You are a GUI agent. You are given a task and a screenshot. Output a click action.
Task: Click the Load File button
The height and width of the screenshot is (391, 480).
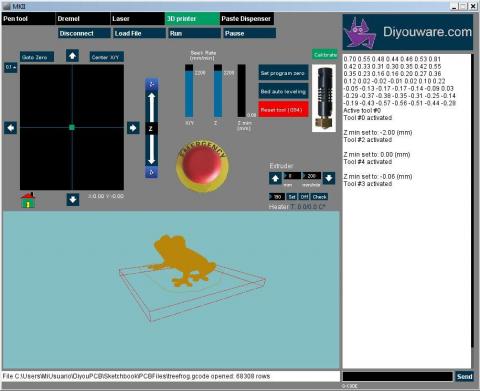point(139,33)
